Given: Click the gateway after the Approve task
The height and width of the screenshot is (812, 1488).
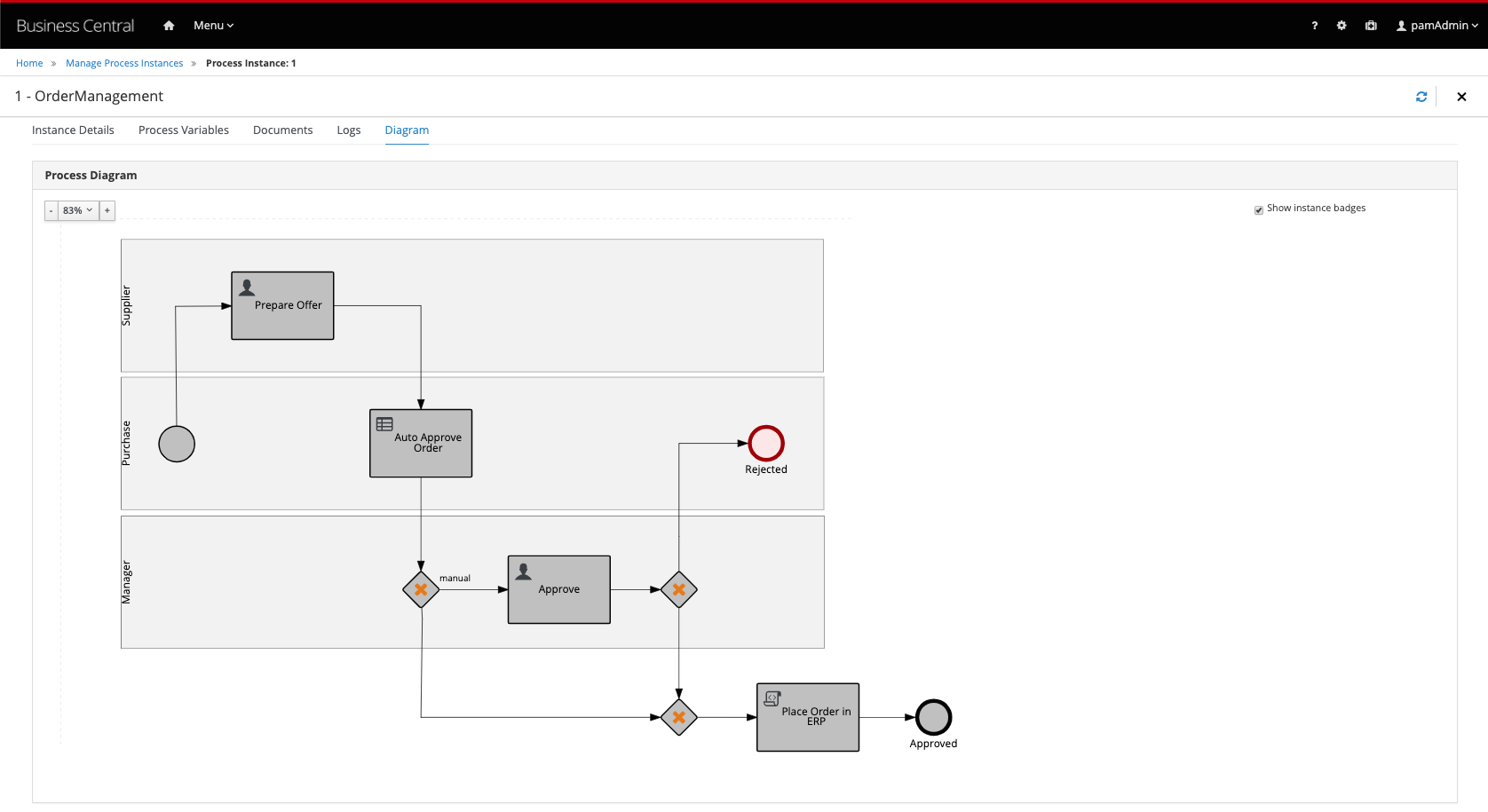Looking at the screenshot, I should pyautogui.click(x=679, y=589).
